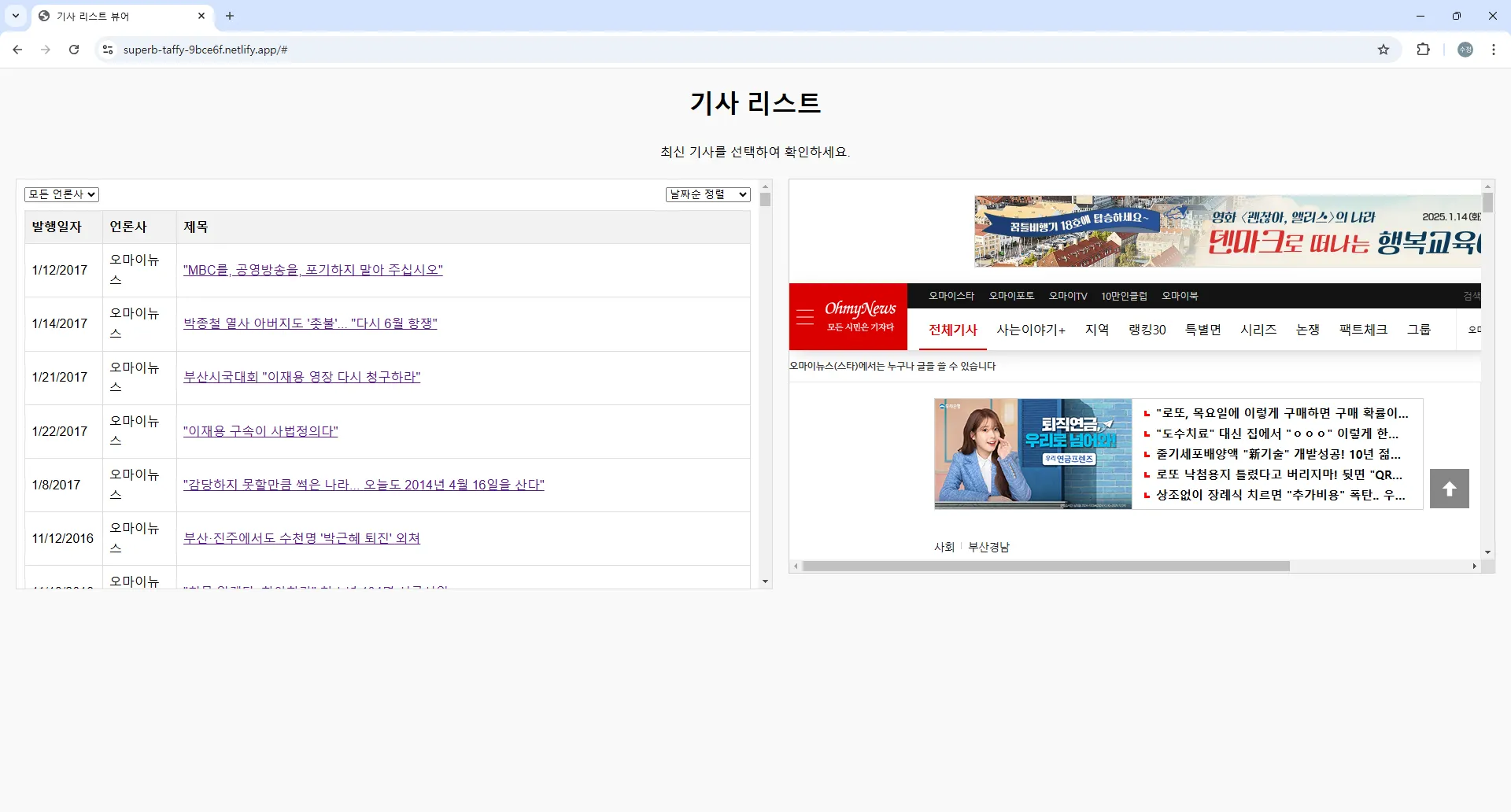Open 오마이북 in the top bar
This screenshot has height=812, width=1511.
[x=1180, y=296]
